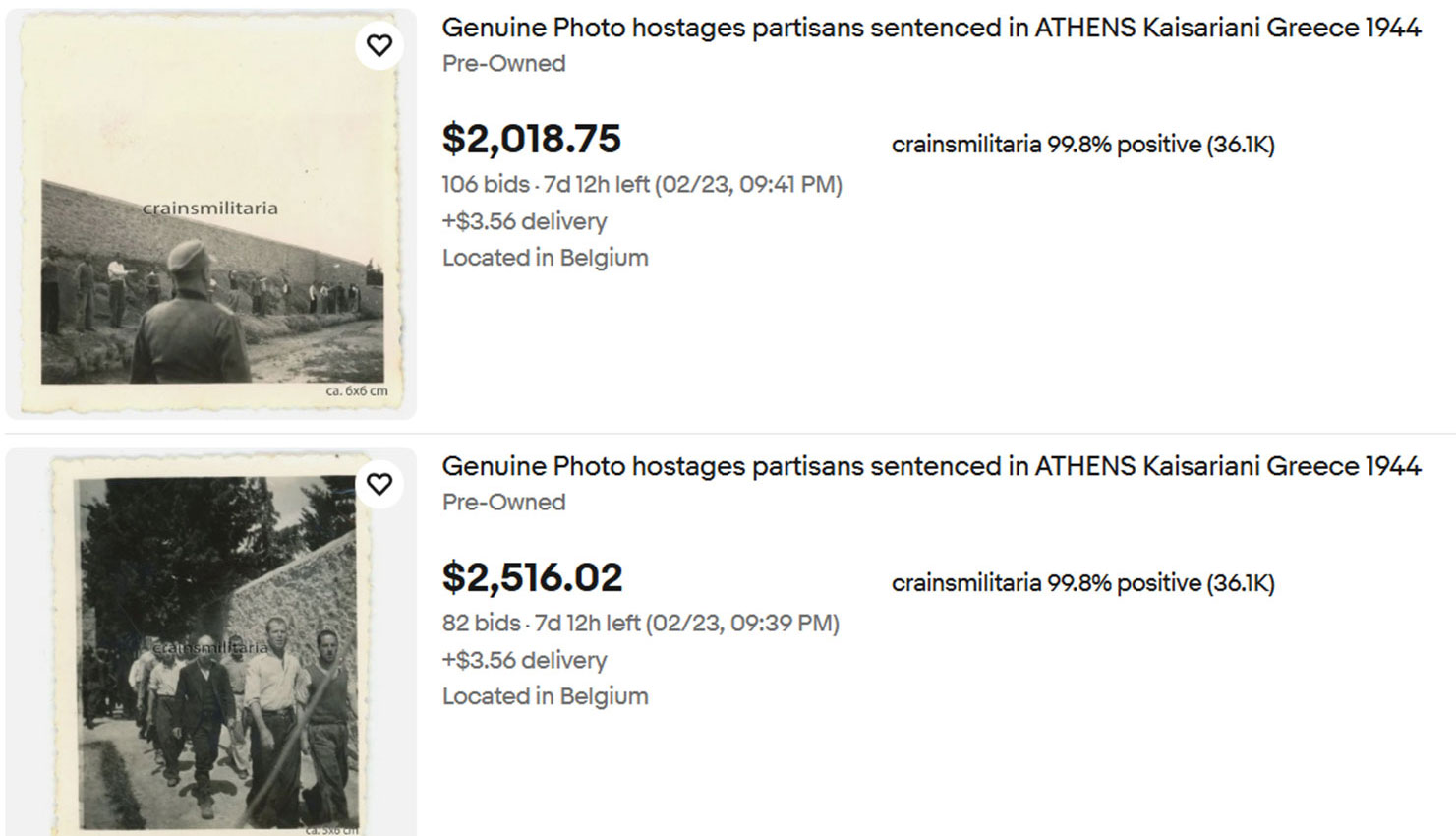Add the $2,018.75 listing to watchlist
This screenshot has width=1456, height=836.
tap(379, 45)
